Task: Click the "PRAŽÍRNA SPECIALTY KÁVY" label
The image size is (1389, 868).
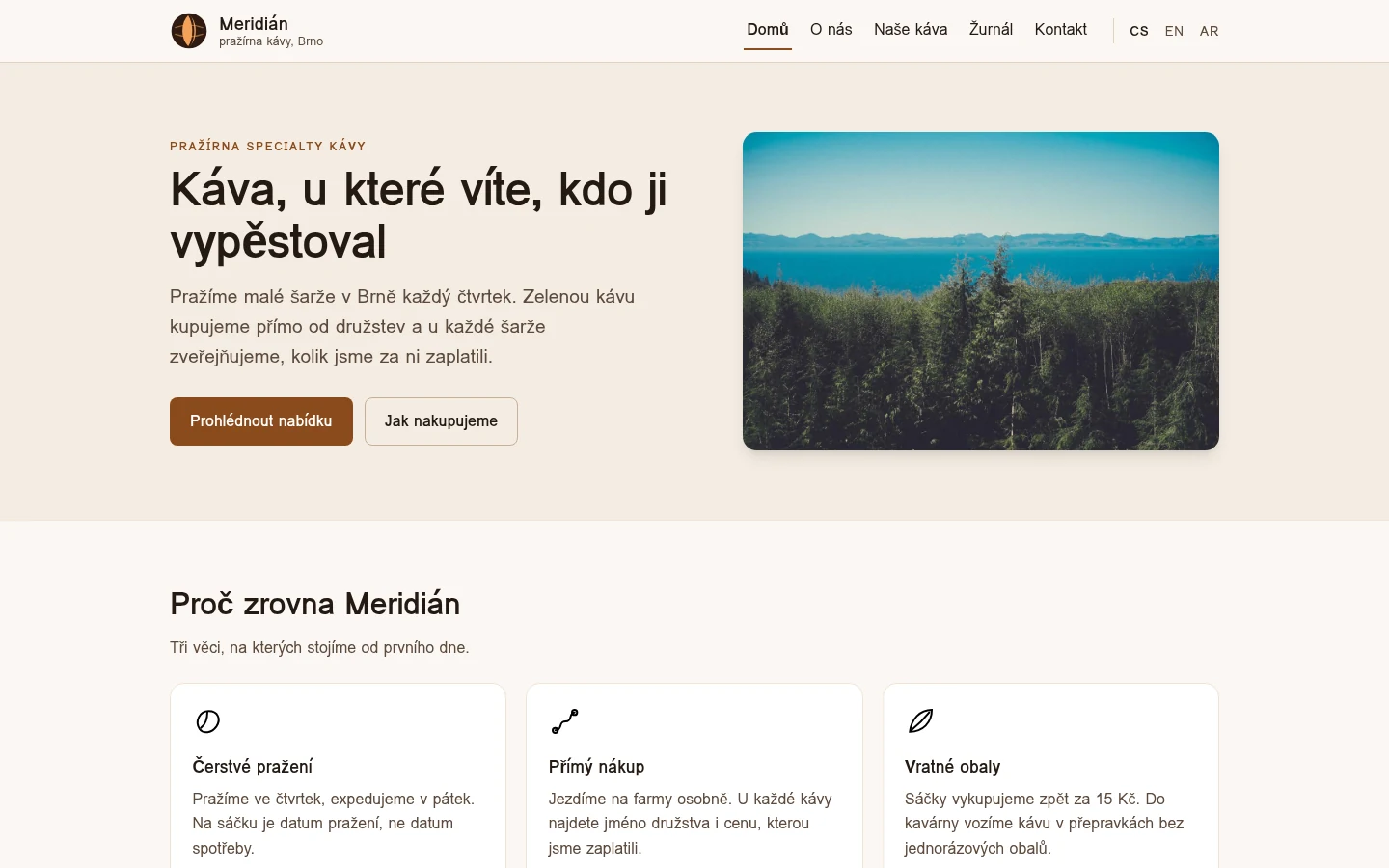Action: click(x=268, y=147)
